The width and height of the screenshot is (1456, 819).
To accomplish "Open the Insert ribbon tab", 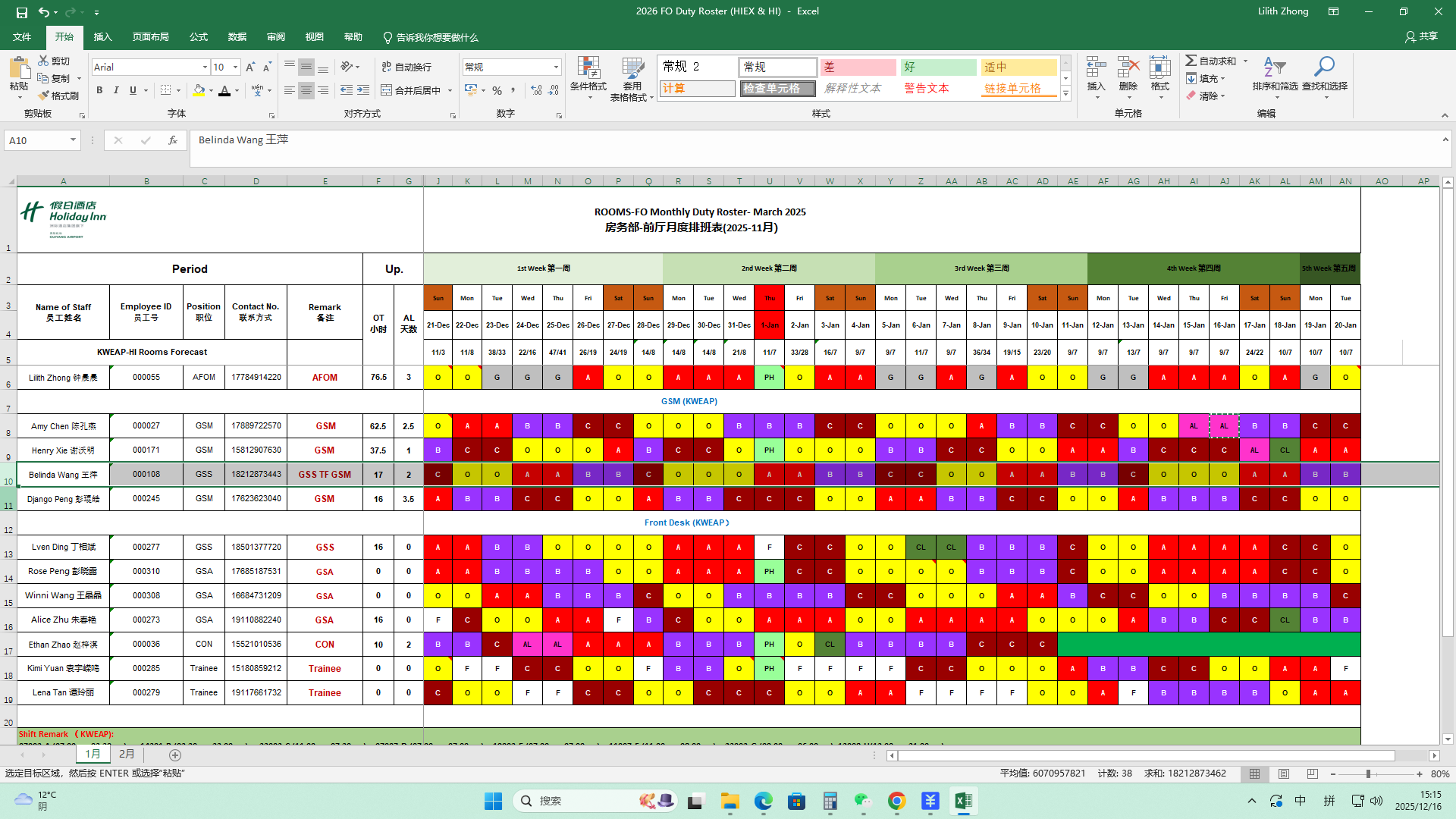I will click(102, 37).
